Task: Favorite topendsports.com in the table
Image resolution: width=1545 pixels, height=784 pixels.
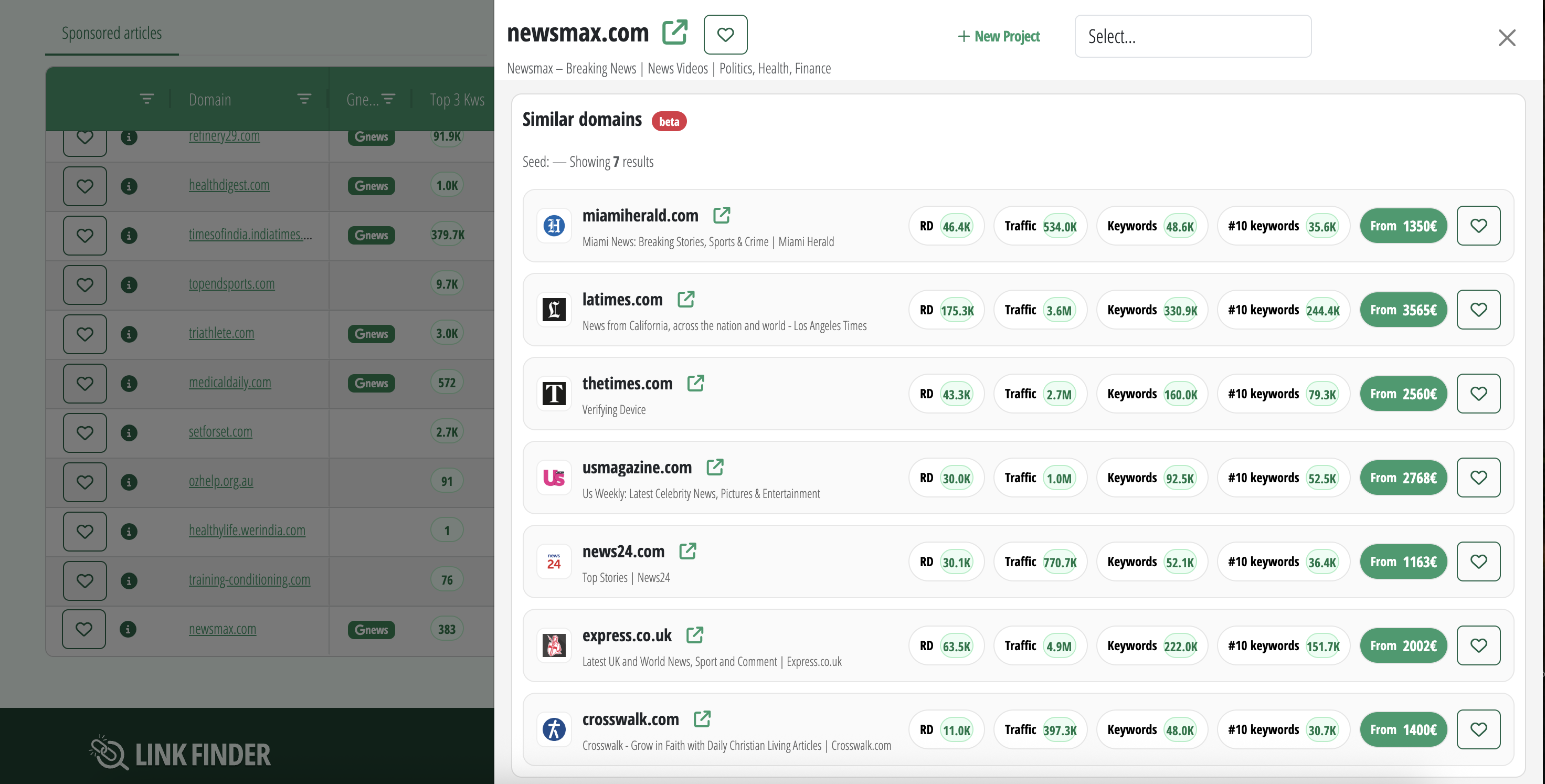Action: tap(84, 284)
